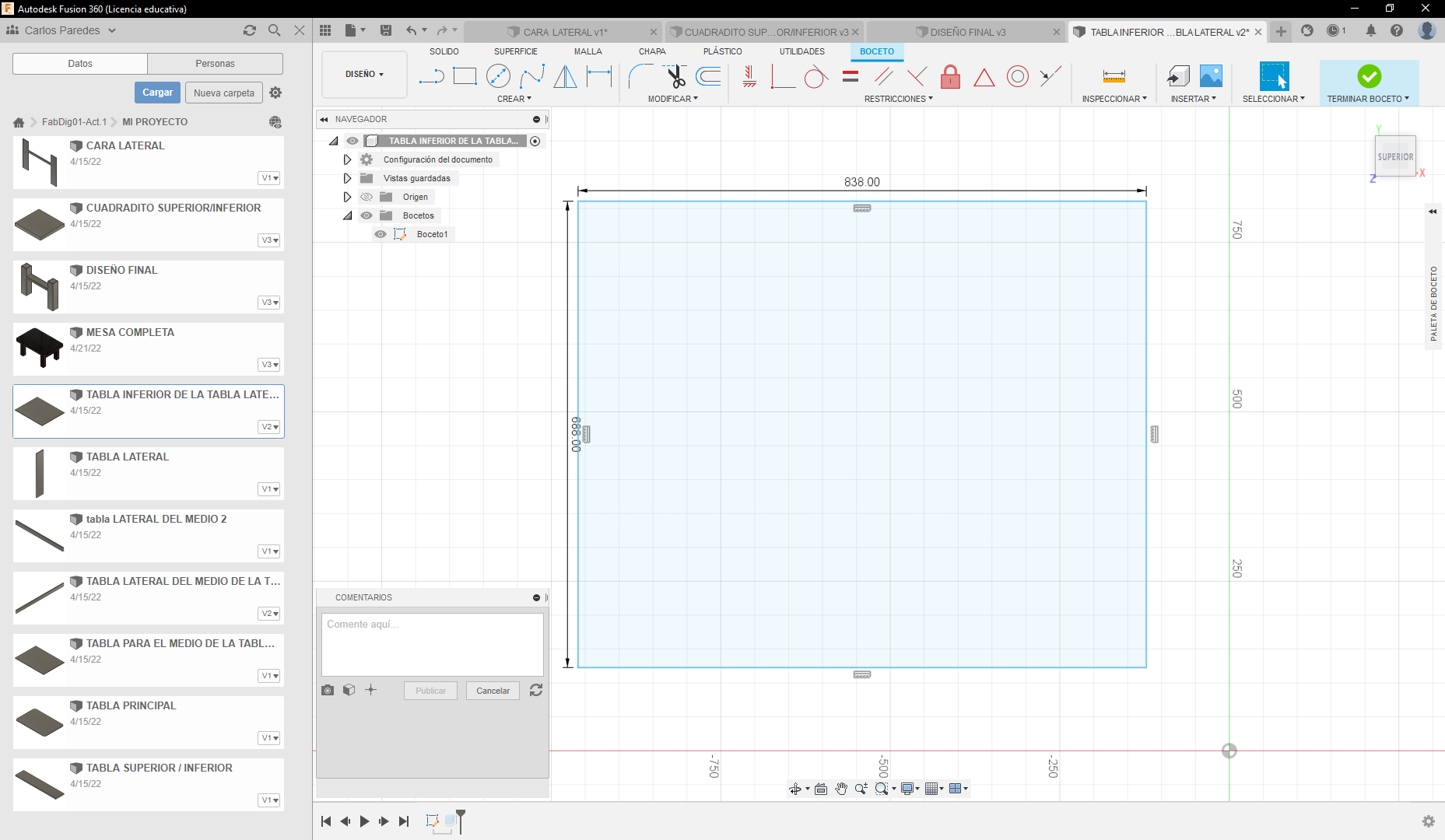Apply the Parallel constraint

pos(883,76)
